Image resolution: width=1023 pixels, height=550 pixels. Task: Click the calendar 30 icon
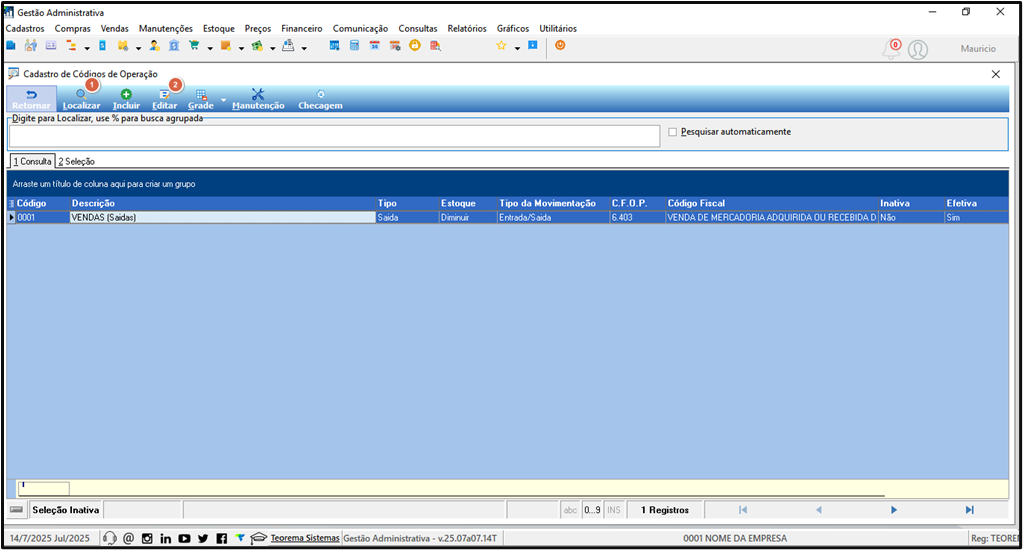coord(374,45)
